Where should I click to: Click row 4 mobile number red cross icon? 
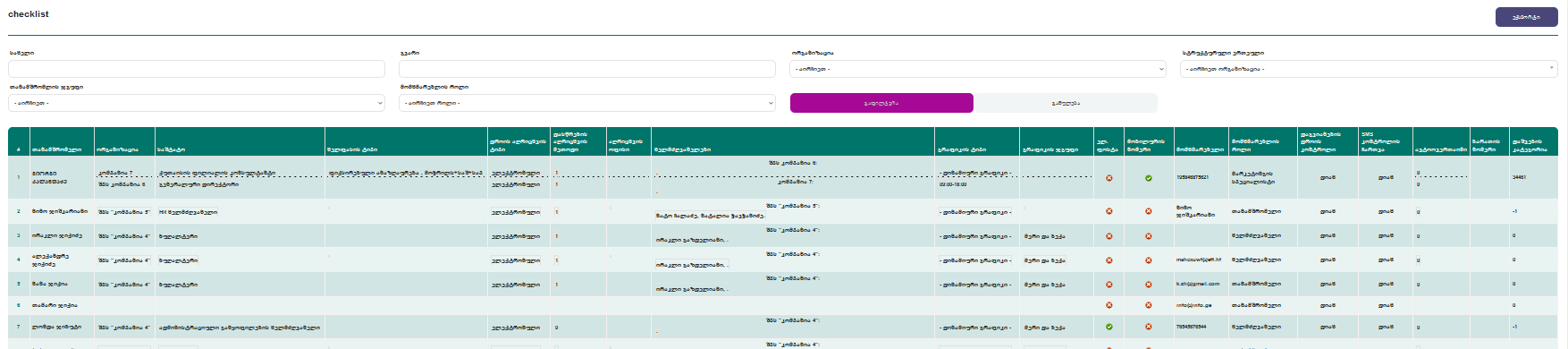[1149, 260]
